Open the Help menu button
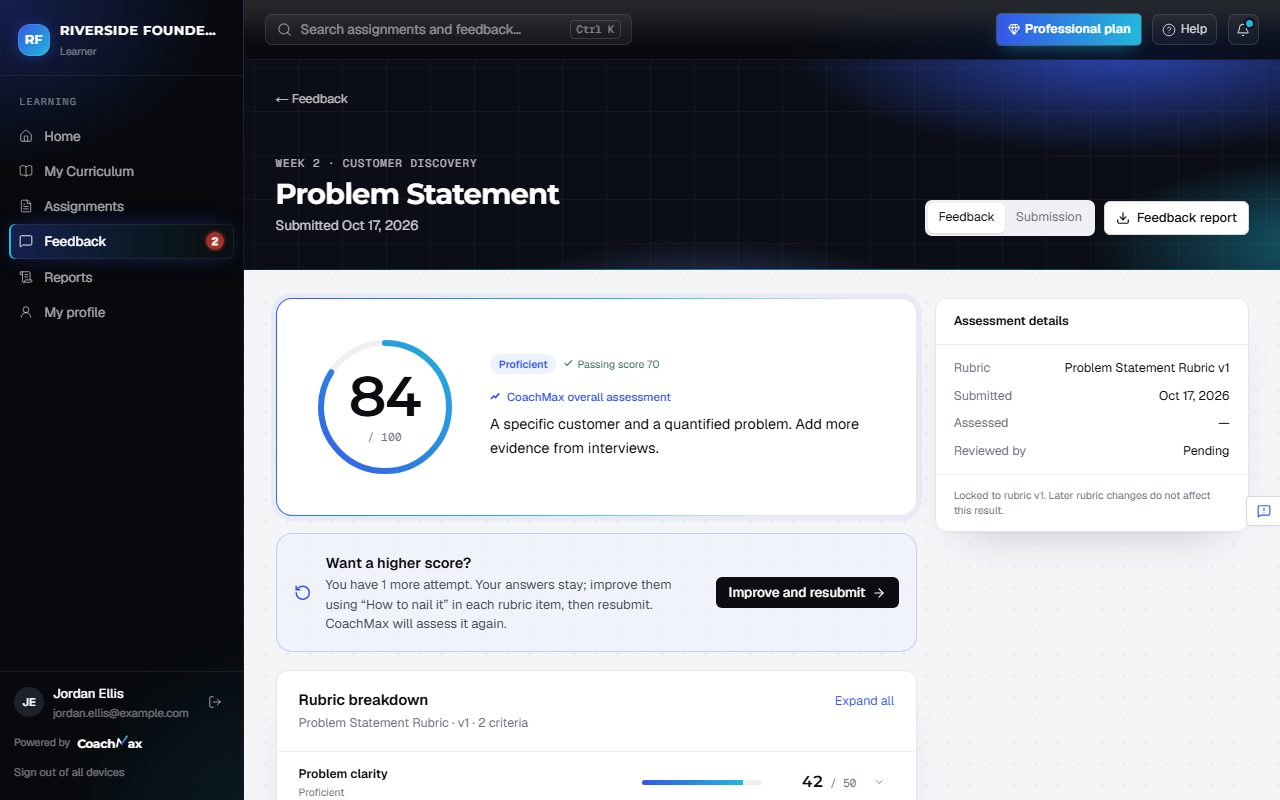 click(x=1184, y=29)
